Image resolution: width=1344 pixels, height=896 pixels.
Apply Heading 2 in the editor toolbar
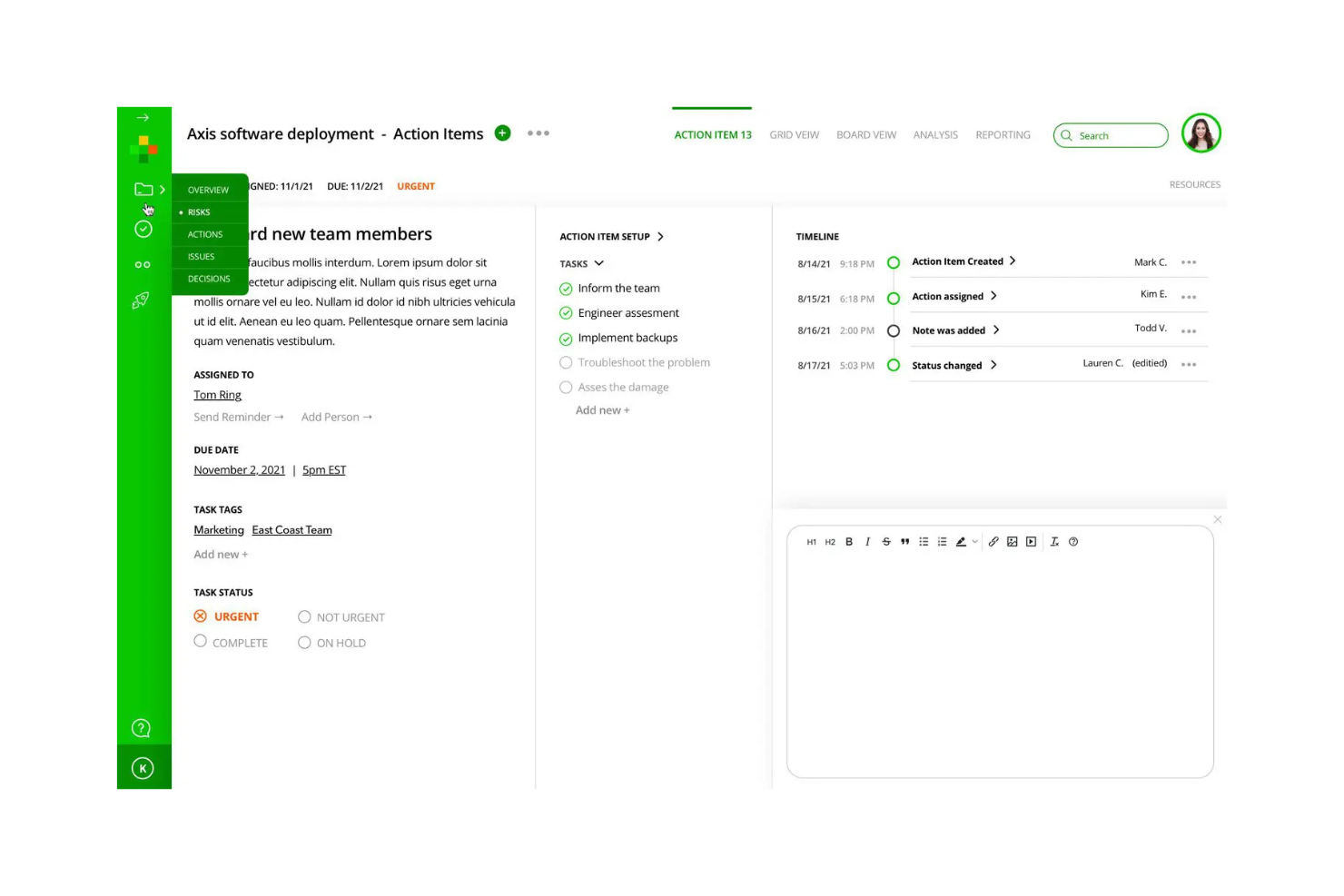(830, 542)
